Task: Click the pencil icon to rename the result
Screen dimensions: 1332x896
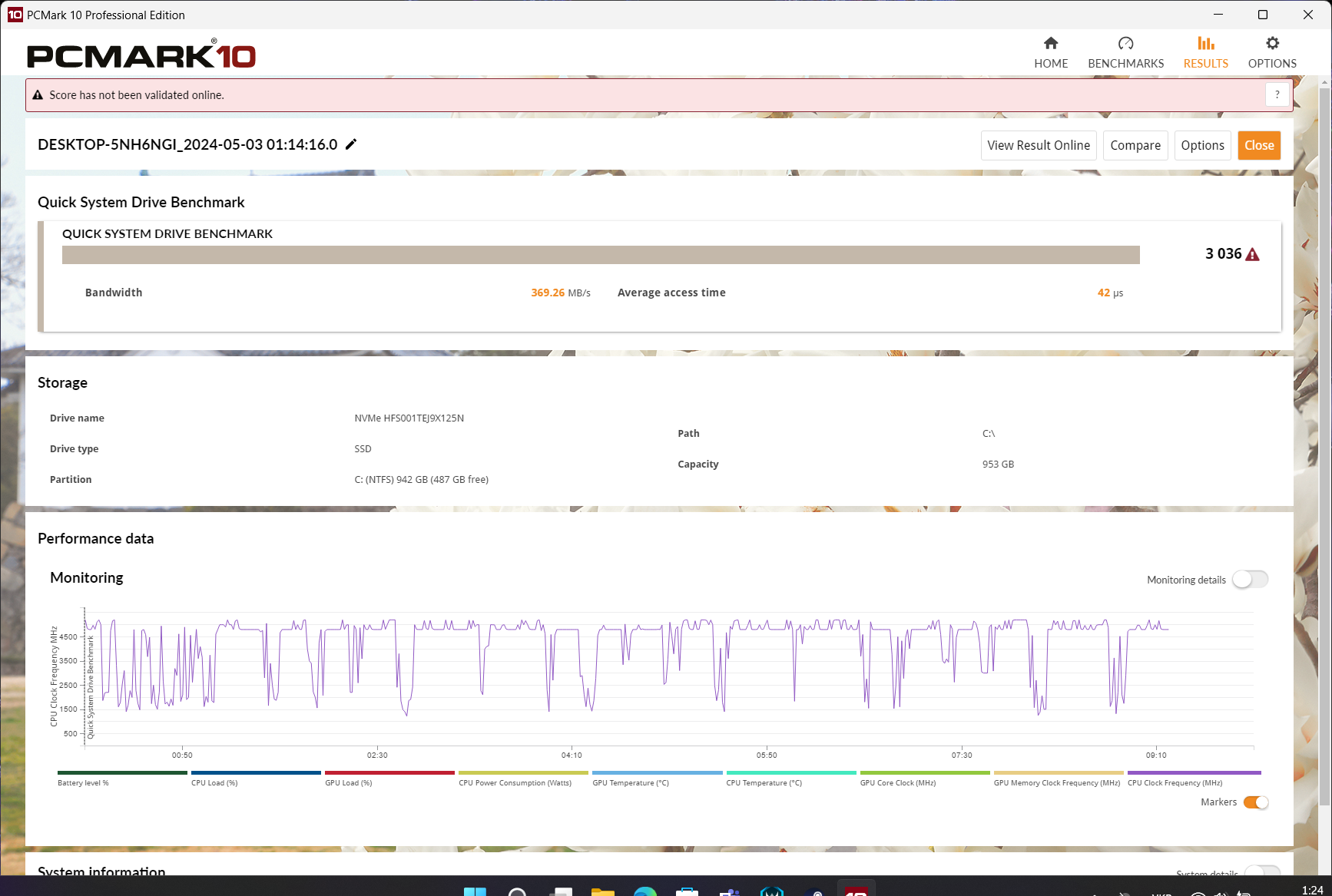Action: (351, 144)
